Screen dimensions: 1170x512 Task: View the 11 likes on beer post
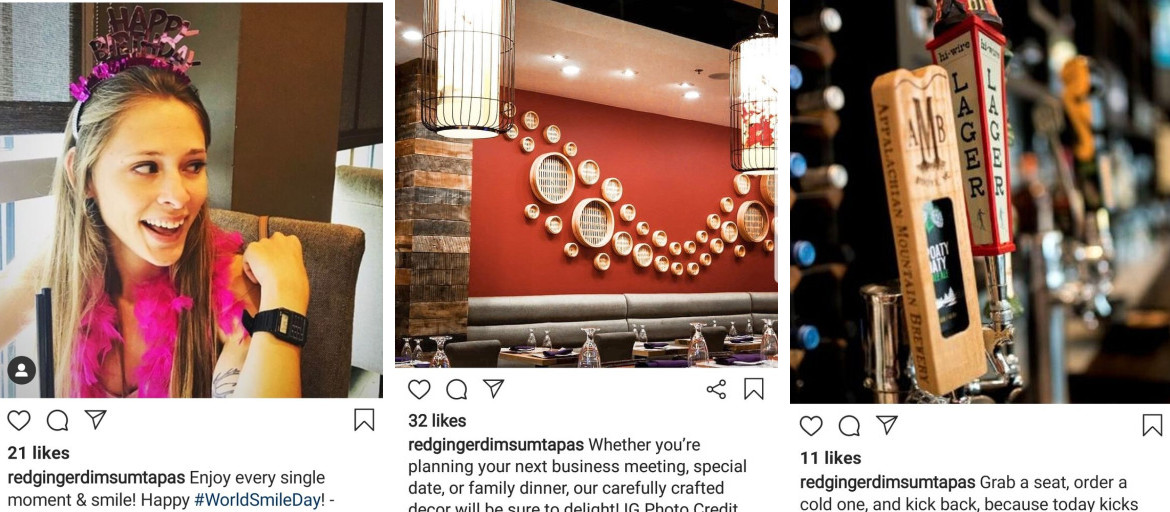pyautogui.click(x=830, y=458)
